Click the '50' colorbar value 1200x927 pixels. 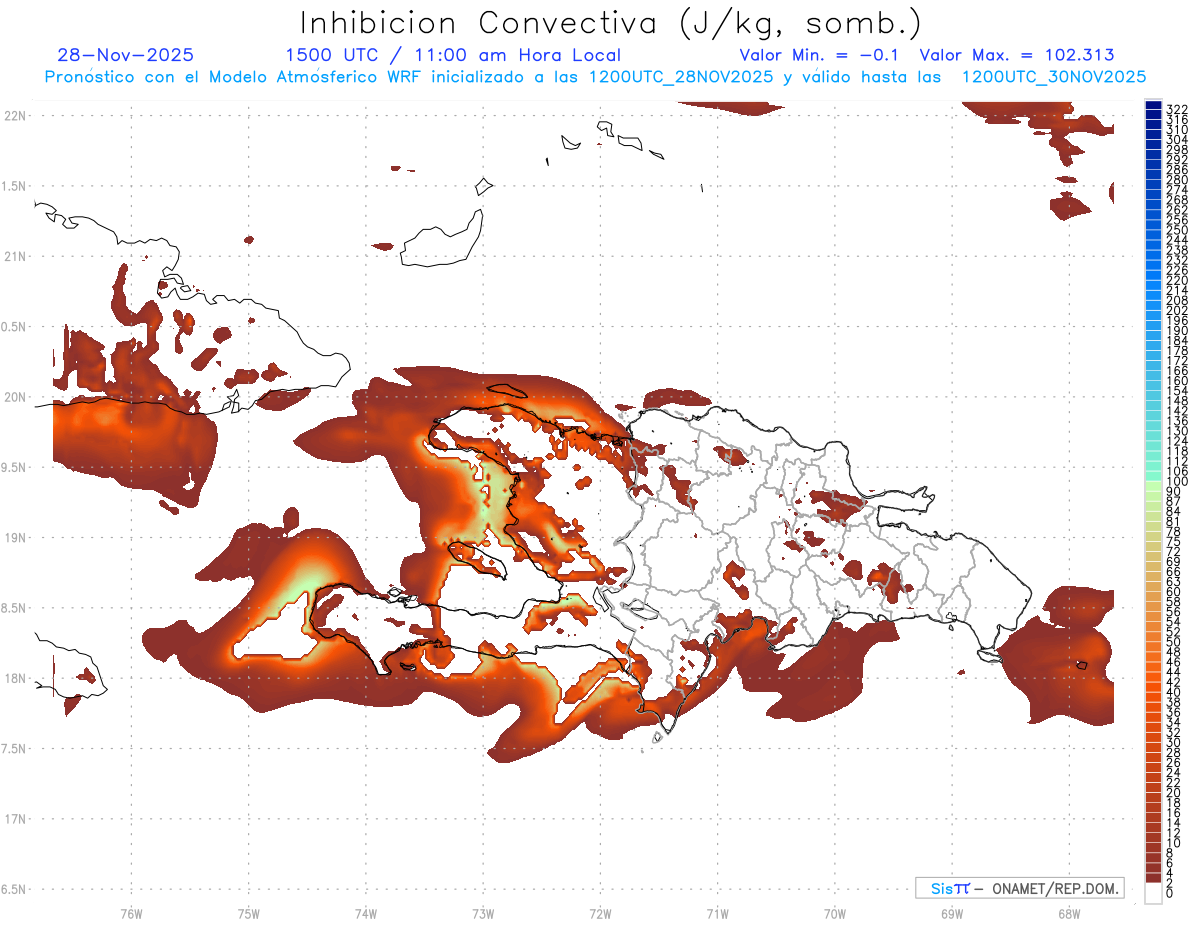[x=1173, y=642]
